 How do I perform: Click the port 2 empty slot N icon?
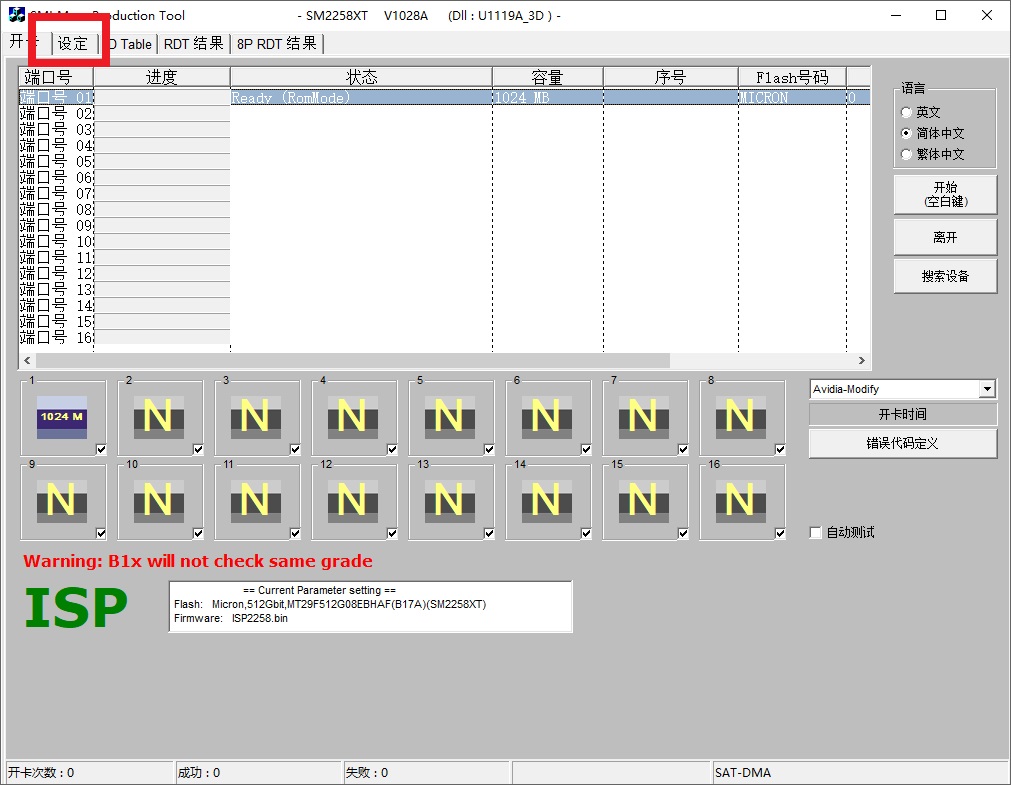click(x=158, y=417)
